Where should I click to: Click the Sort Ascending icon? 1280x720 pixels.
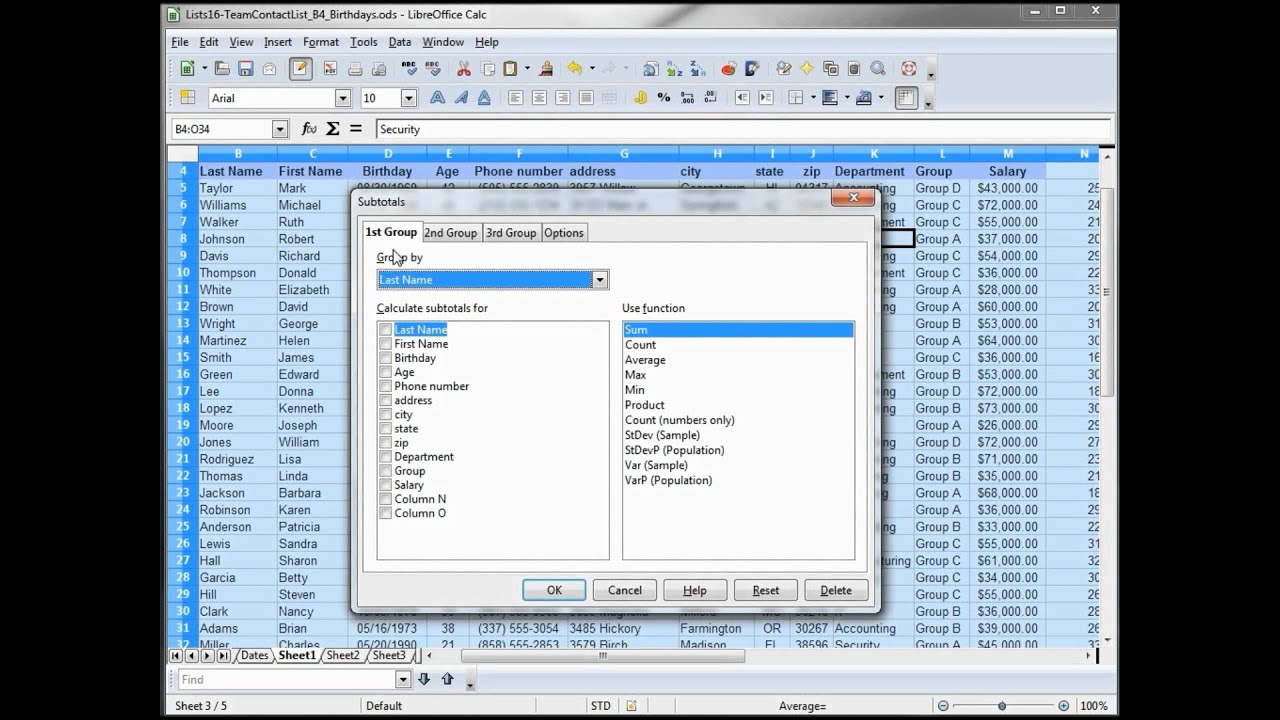coord(675,69)
